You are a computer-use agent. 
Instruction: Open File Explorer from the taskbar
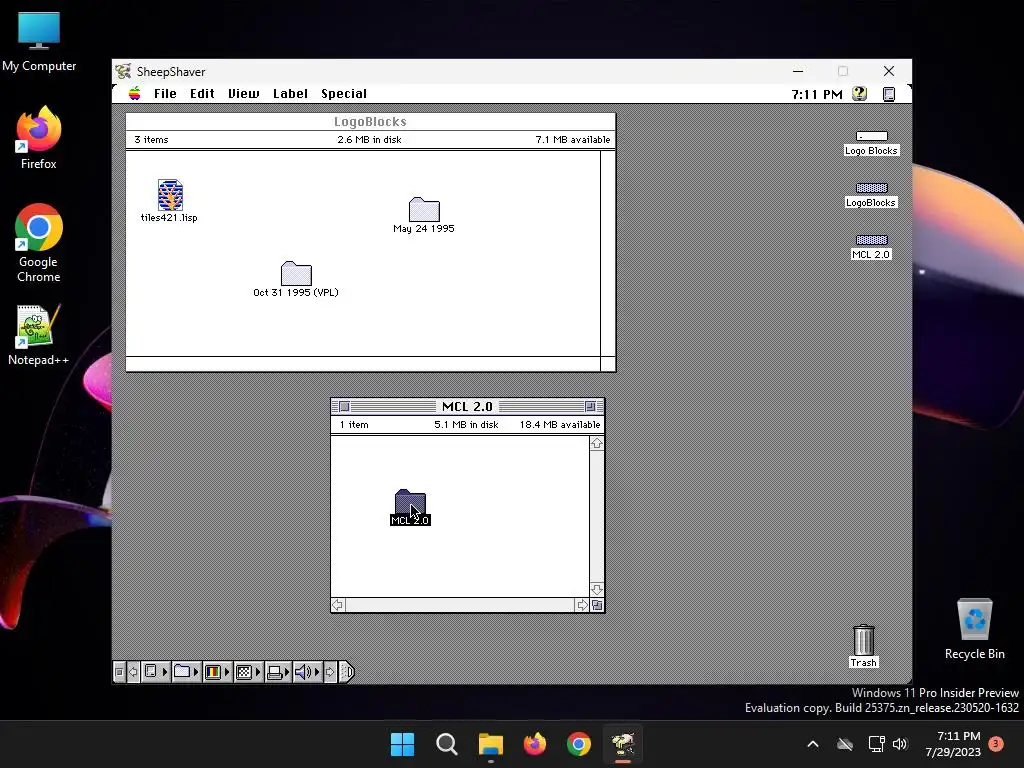[x=490, y=744]
